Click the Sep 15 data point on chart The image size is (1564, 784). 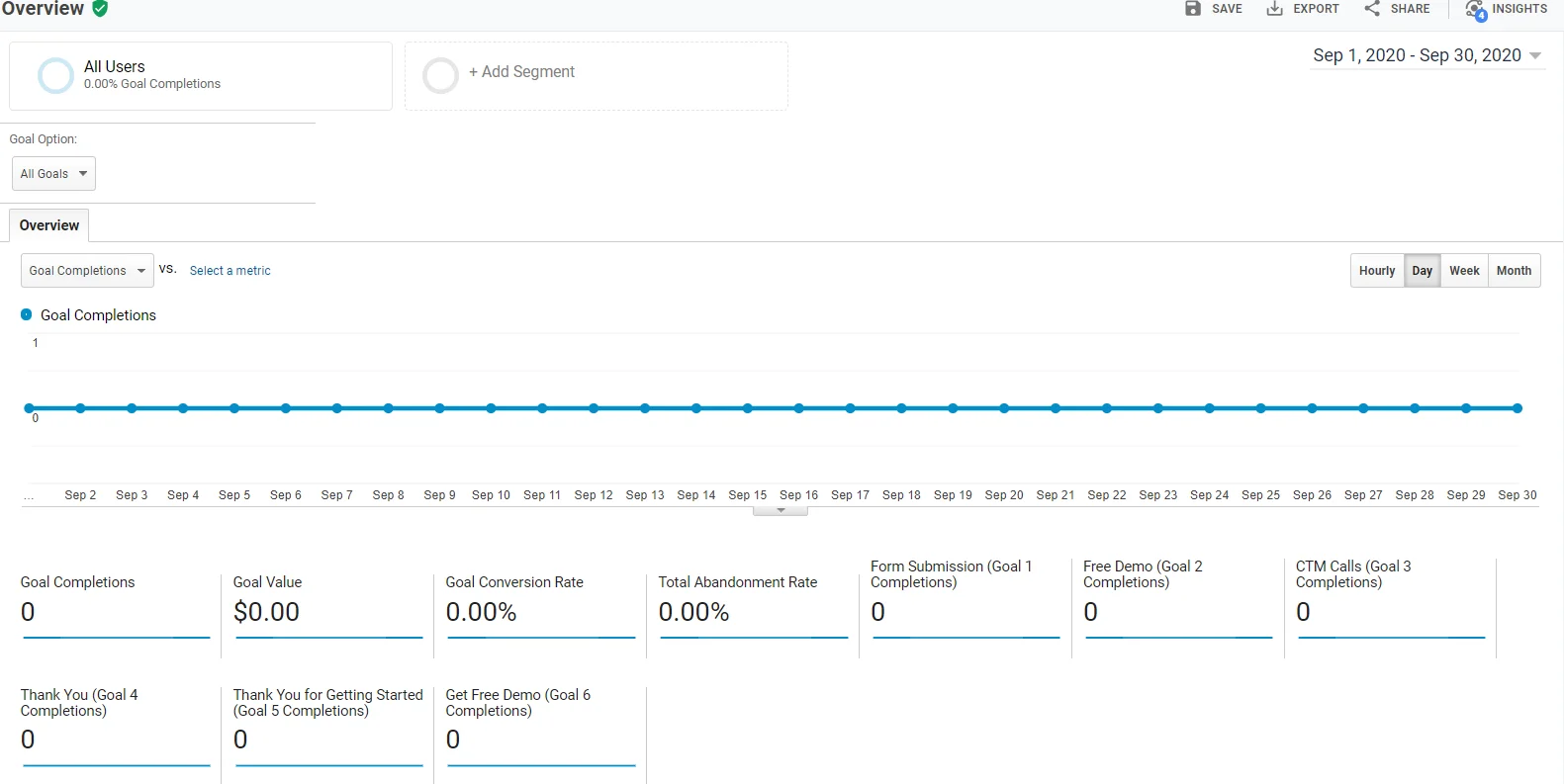[x=748, y=408]
